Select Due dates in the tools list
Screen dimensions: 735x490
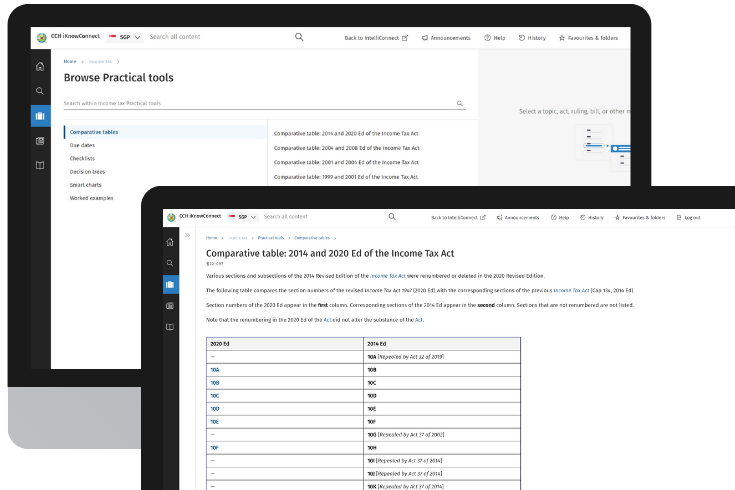(x=83, y=145)
